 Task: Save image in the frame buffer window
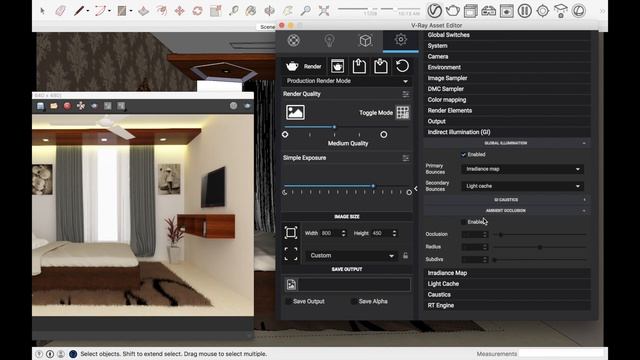40,106
